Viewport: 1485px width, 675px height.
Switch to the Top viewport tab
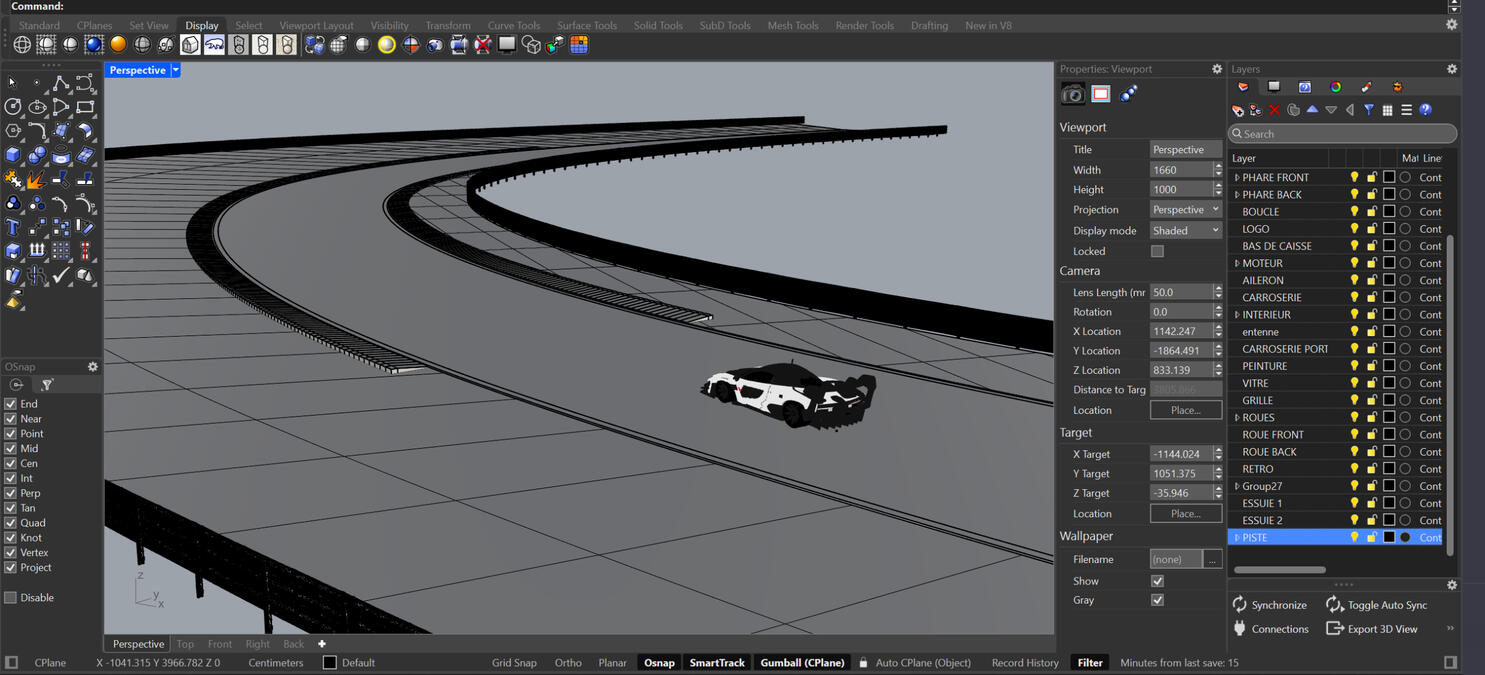click(185, 643)
